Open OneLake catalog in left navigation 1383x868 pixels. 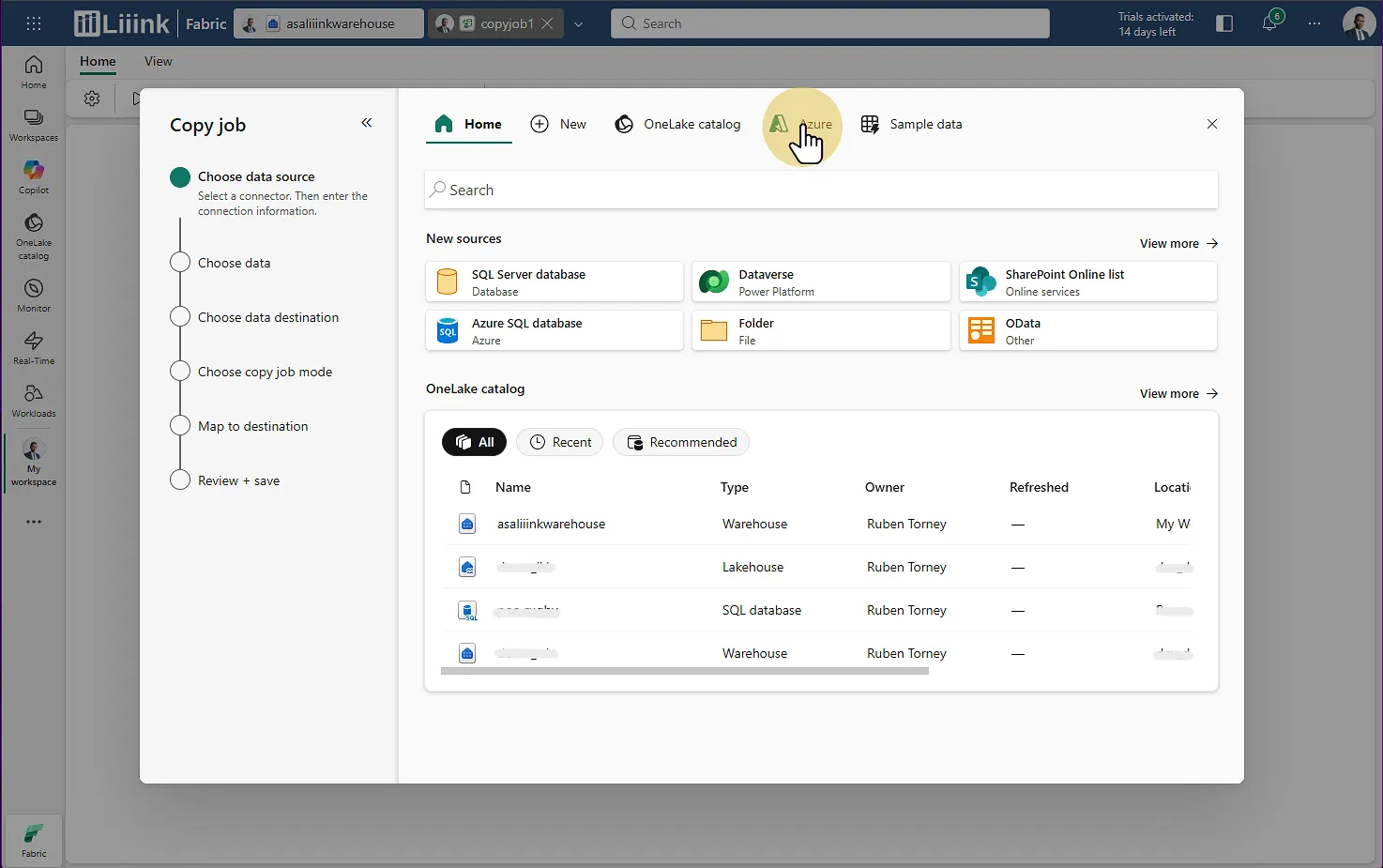pyautogui.click(x=34, y=236)
